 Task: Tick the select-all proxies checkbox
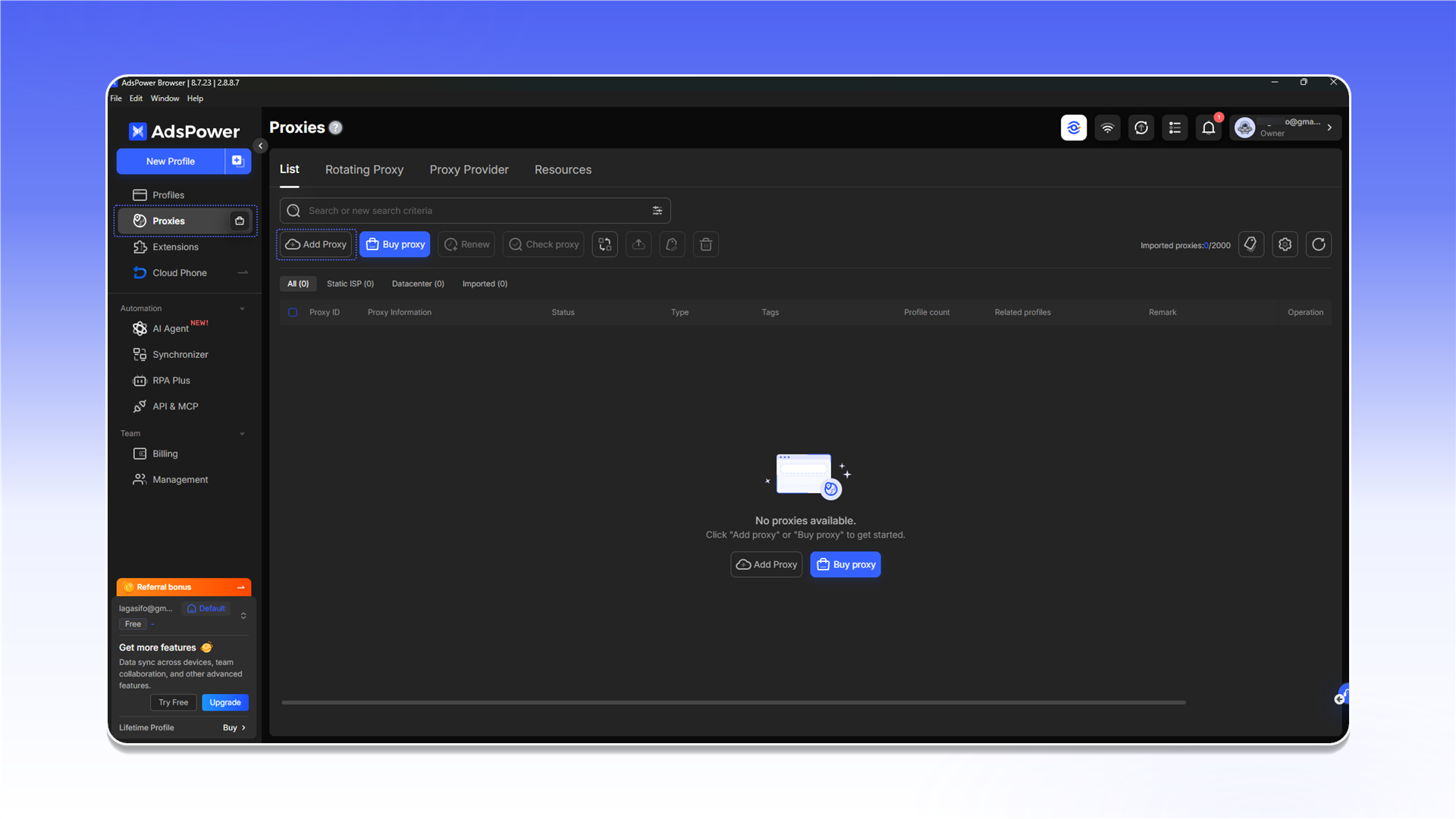[293, 312]
